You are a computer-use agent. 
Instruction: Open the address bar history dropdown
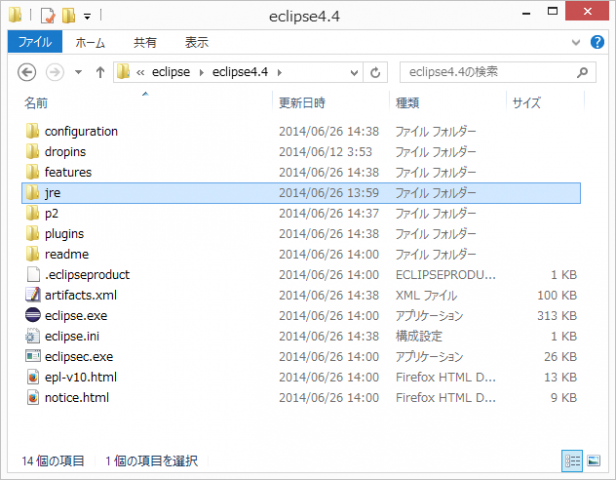[x=354, y=73]
